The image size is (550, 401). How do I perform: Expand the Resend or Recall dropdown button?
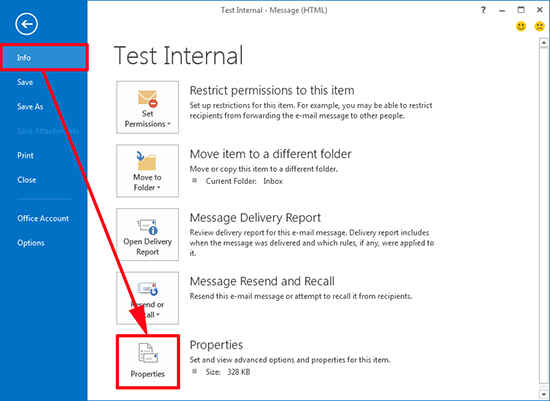tap(147, 298)
